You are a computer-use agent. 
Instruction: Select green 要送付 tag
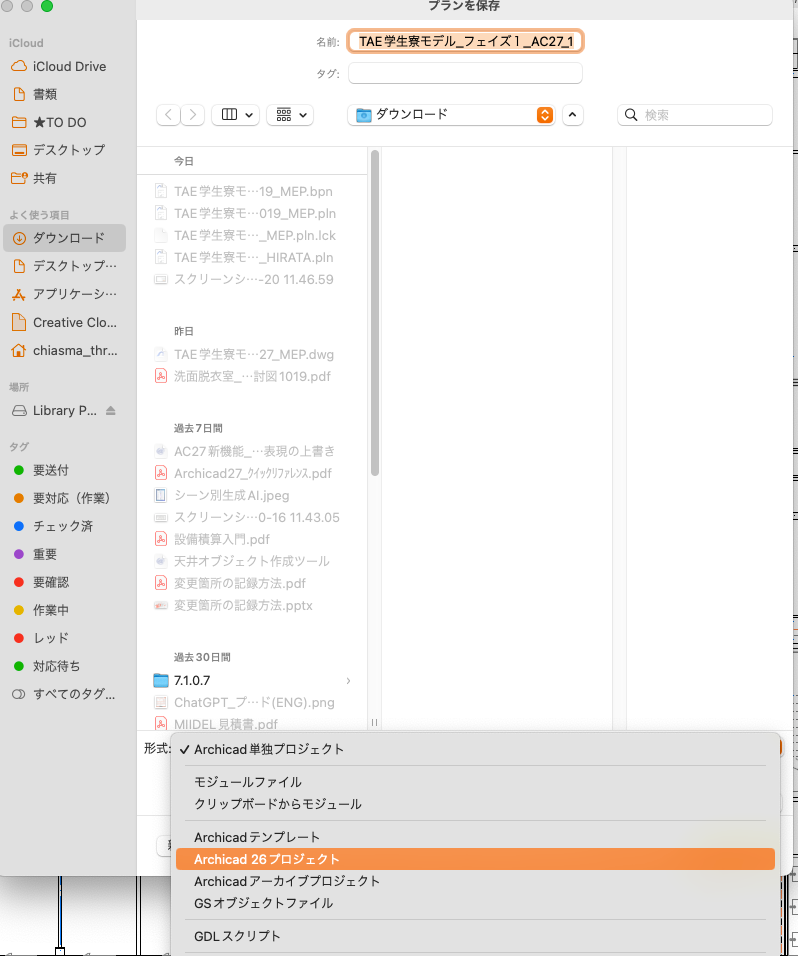point(64,470)
